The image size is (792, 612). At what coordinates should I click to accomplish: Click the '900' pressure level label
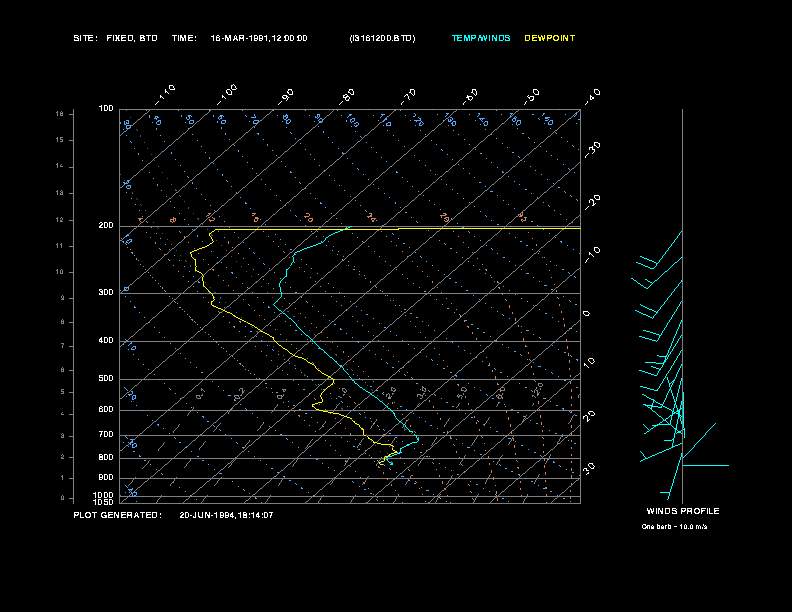(106, 477)
